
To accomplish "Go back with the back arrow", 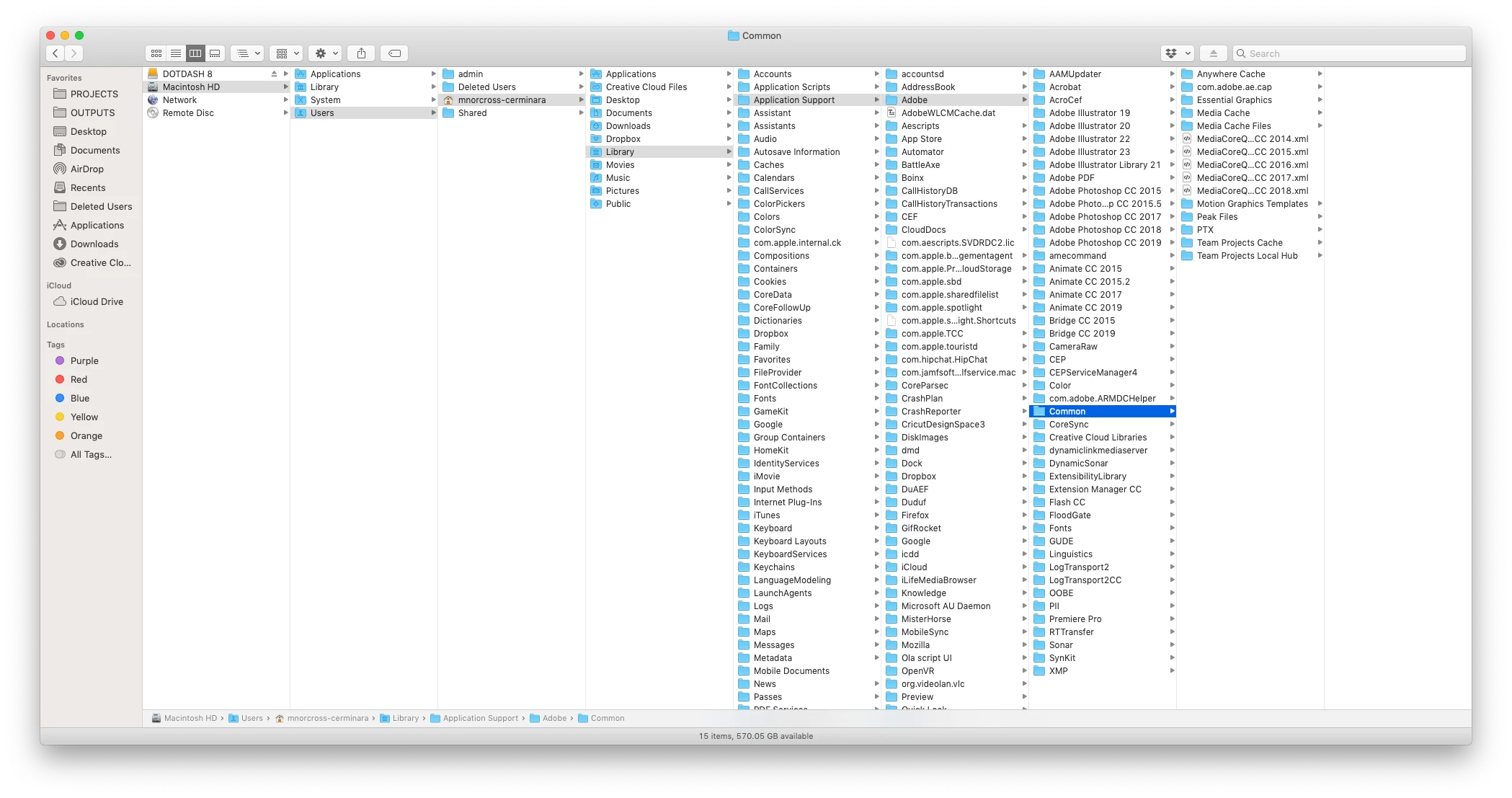I will (55, 53).
